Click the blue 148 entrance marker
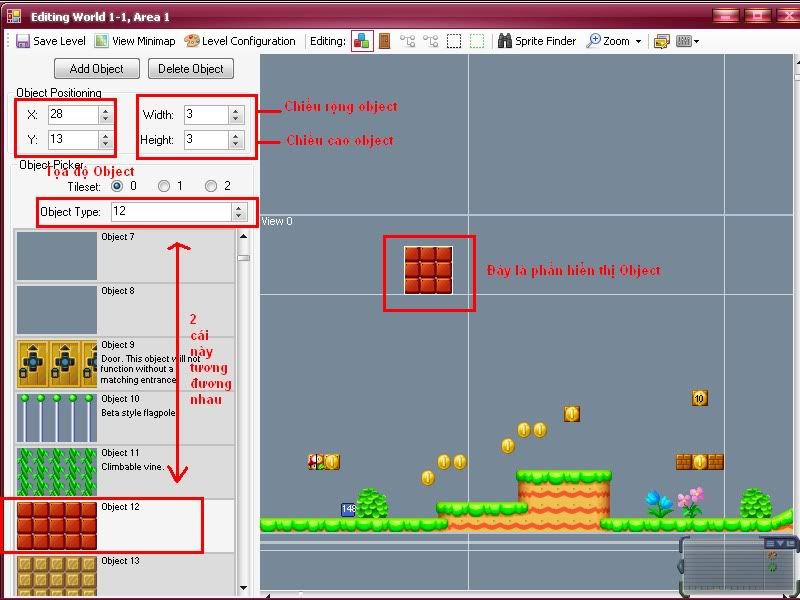800x600 pixels. pos(348,509)
